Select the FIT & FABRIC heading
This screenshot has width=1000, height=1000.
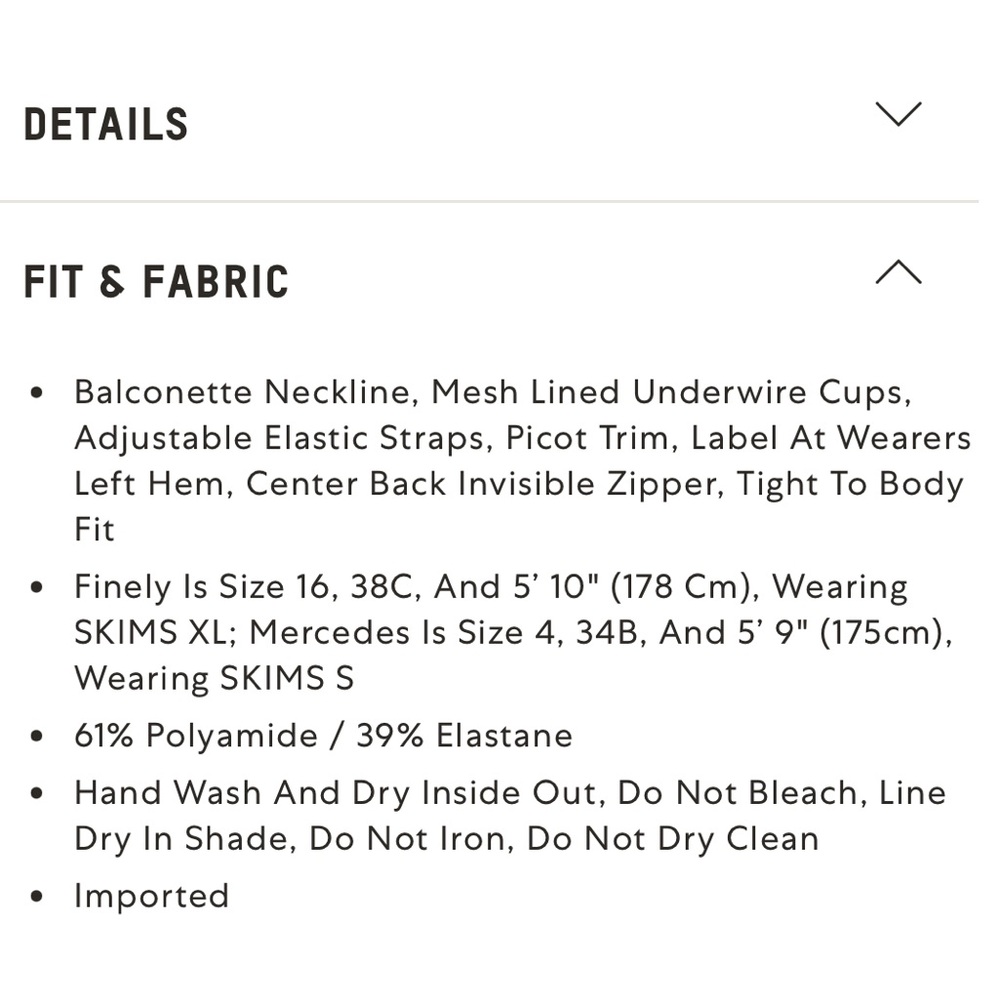pos(156,281)
